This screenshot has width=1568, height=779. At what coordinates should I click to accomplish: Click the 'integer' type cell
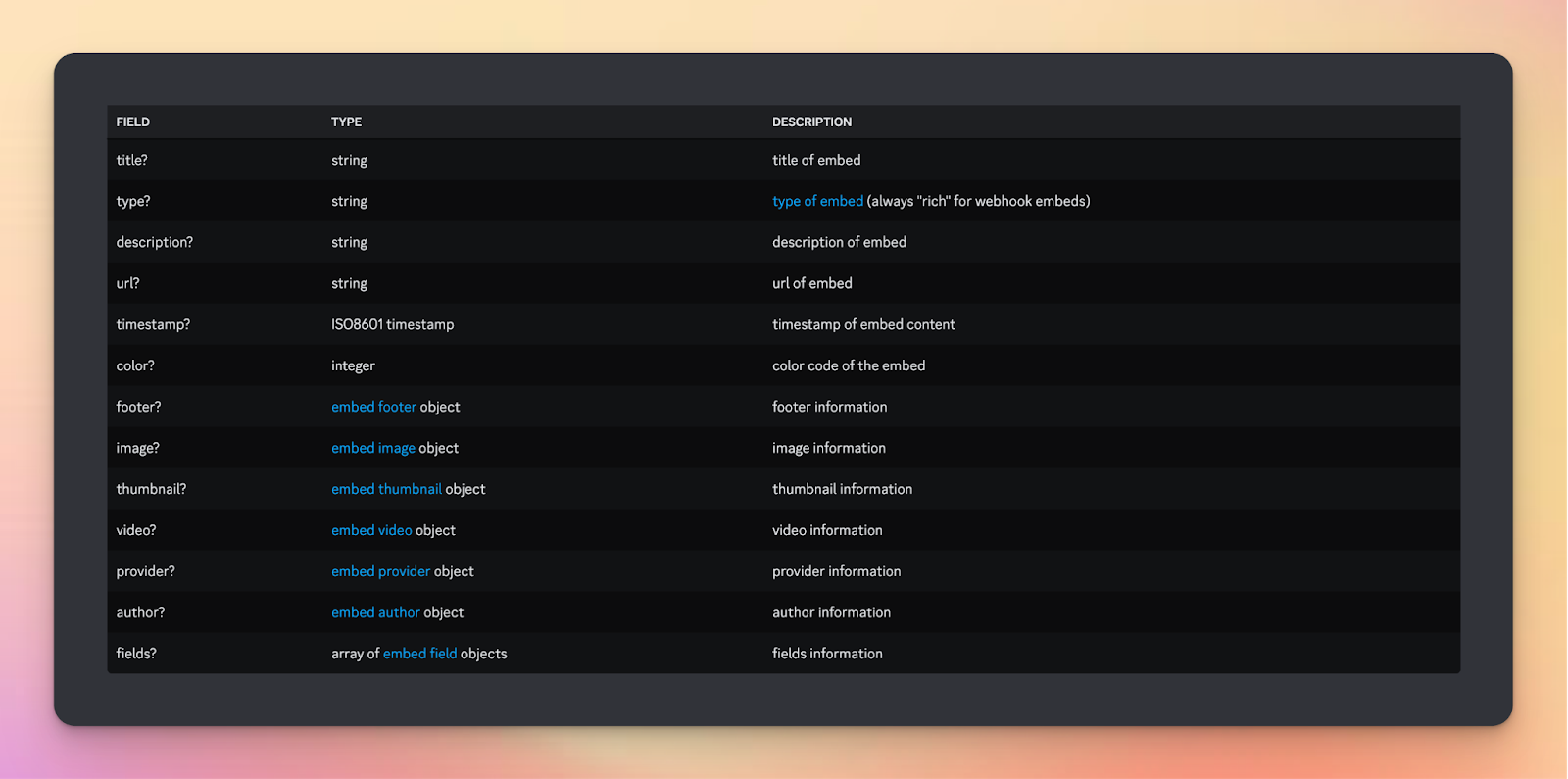(353, 365)
